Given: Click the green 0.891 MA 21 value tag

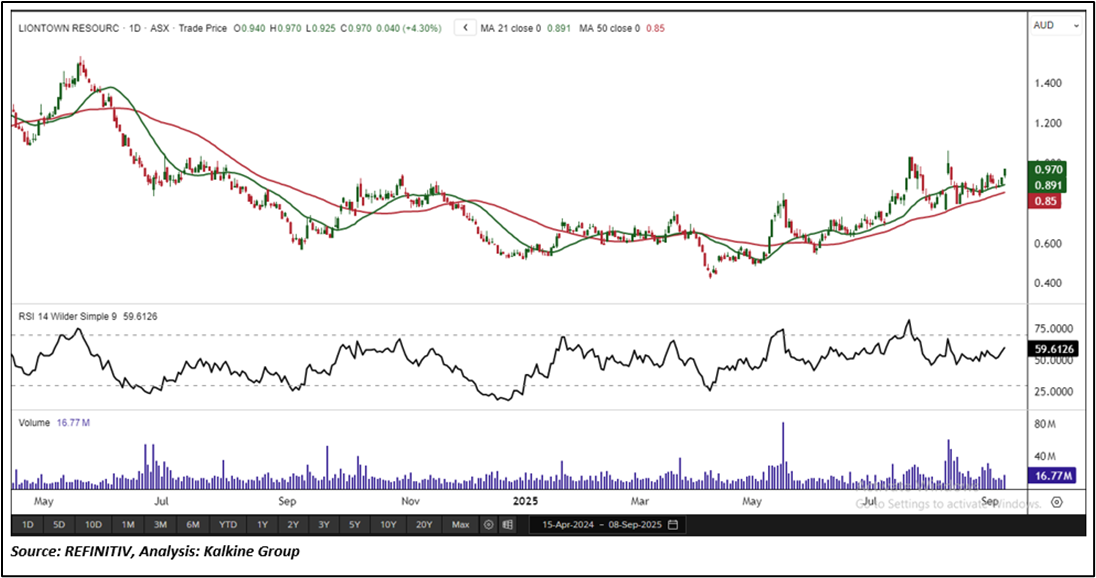Looking at the screenshot, I should 1048,185.
